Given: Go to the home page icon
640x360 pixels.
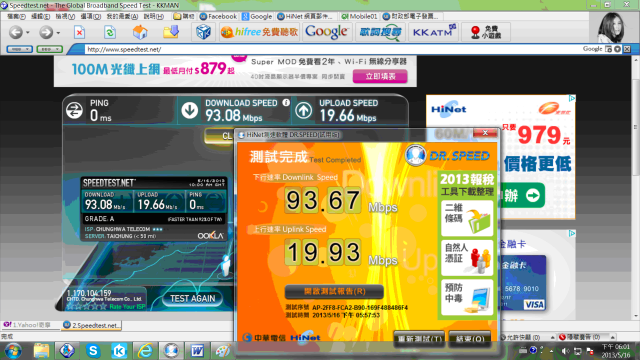Looking at the screenshot, I should pyautogui.click(x=140, y=32).
